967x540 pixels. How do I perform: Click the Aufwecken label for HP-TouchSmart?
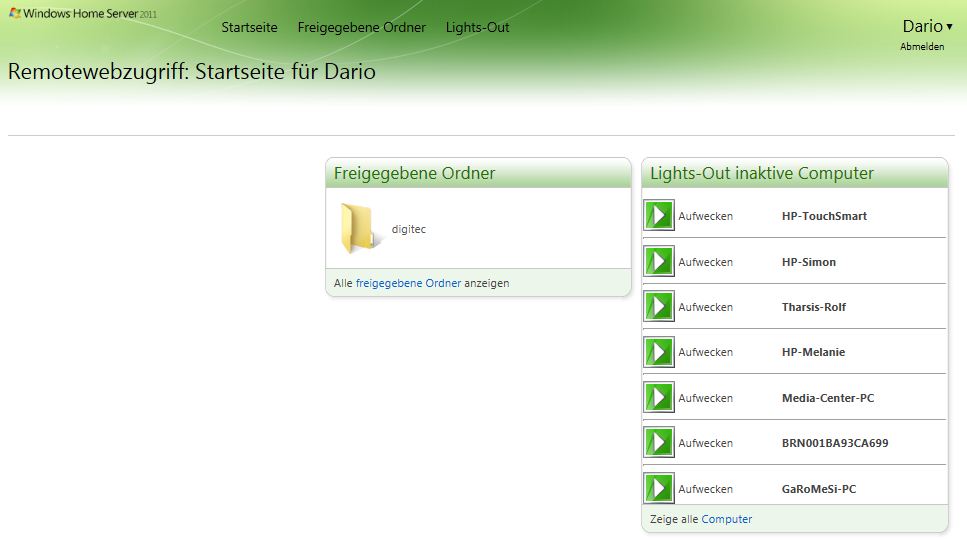click(705, 216)
